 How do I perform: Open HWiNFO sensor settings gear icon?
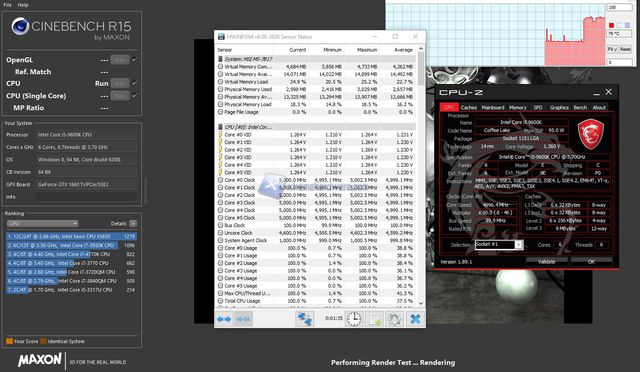394,319
